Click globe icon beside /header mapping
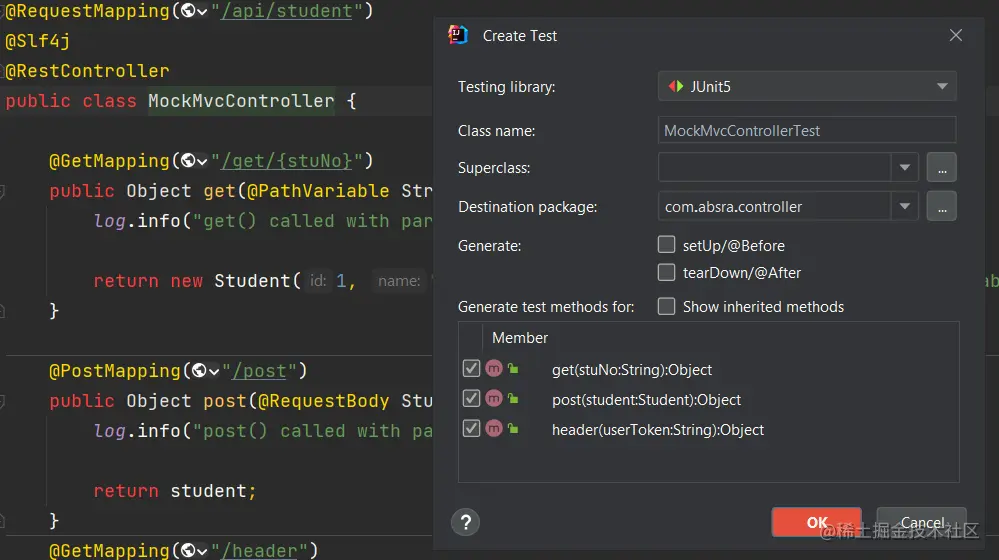The height and width of the screenshot is (560, 999). point(189,550)
